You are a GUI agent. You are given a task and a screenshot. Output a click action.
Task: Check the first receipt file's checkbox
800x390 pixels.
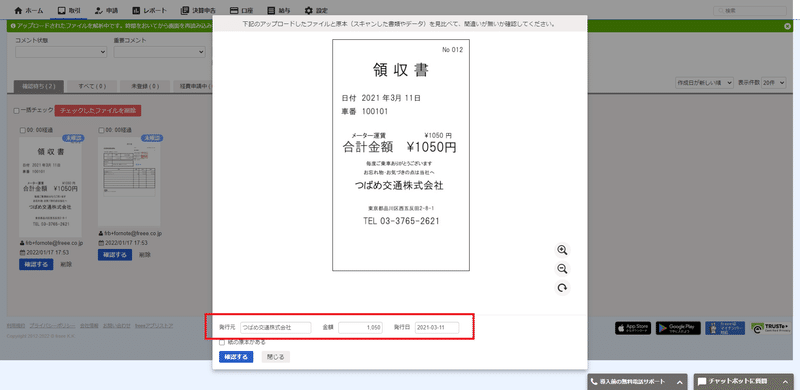[x=22, y=131]
